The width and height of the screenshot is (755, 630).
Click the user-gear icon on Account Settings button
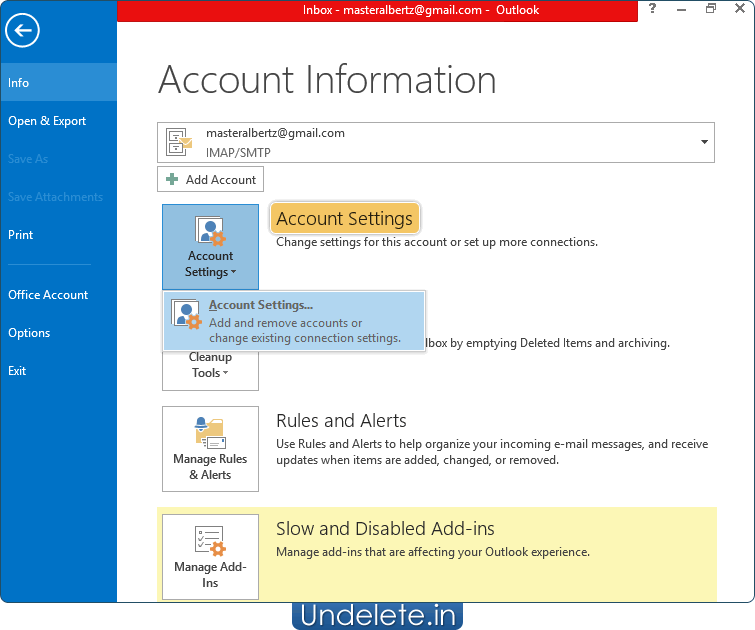point(210,231)
